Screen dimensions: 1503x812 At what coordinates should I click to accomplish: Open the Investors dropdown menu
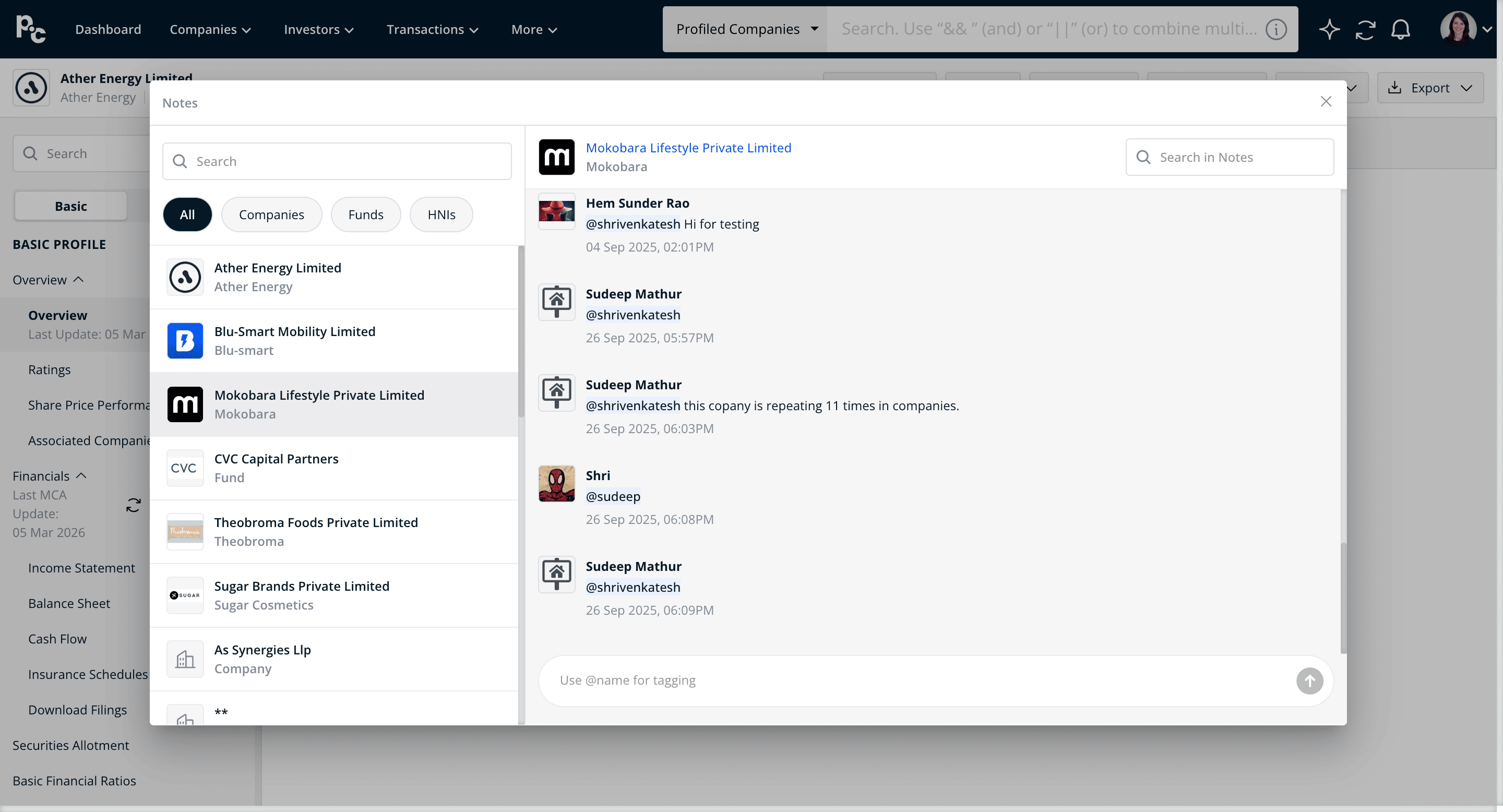318,29
